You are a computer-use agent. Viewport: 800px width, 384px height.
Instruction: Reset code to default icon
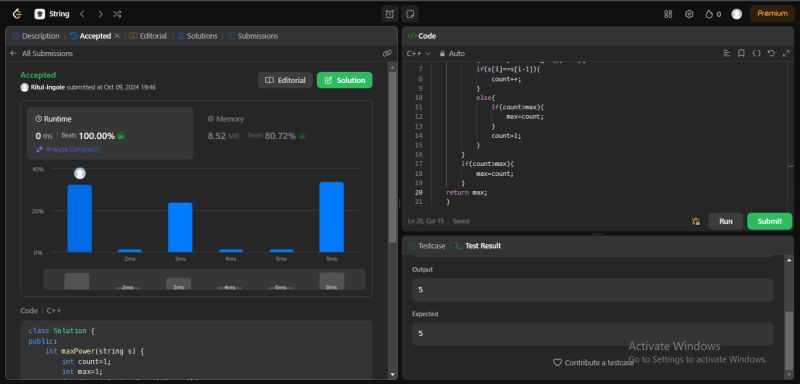771,53
